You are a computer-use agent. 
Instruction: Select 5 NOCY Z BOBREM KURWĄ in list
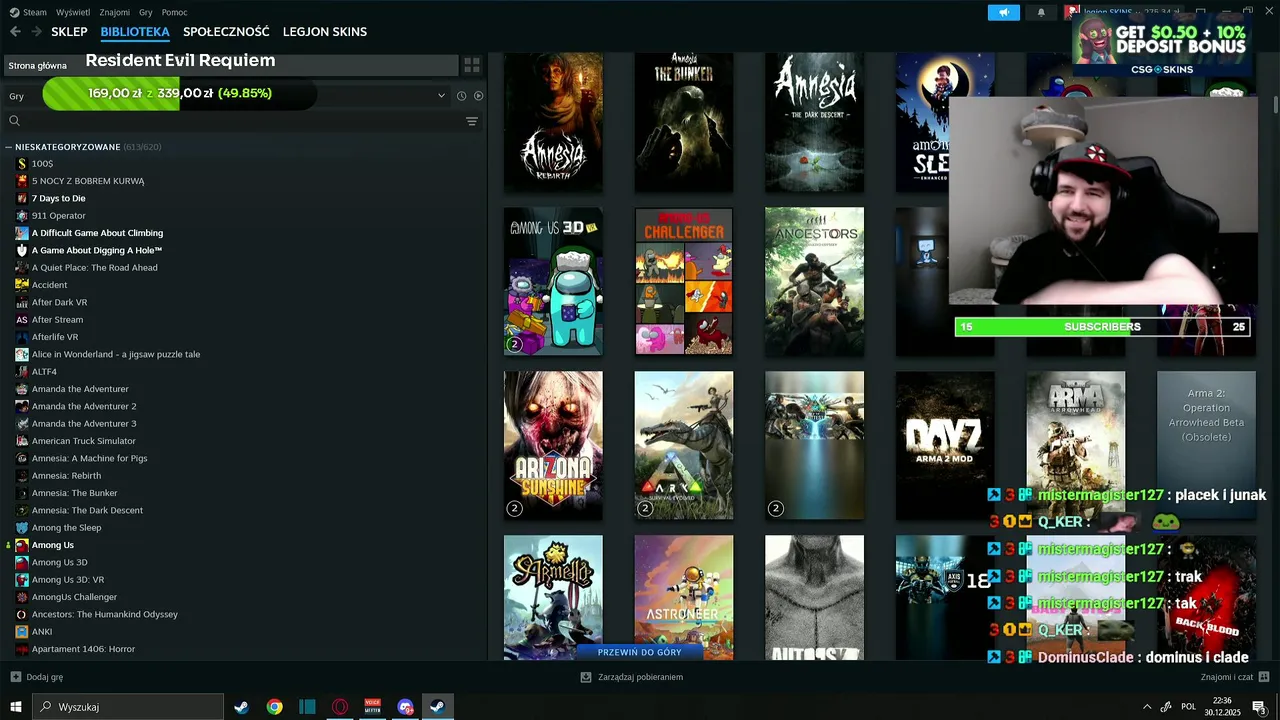pos(88,181)
